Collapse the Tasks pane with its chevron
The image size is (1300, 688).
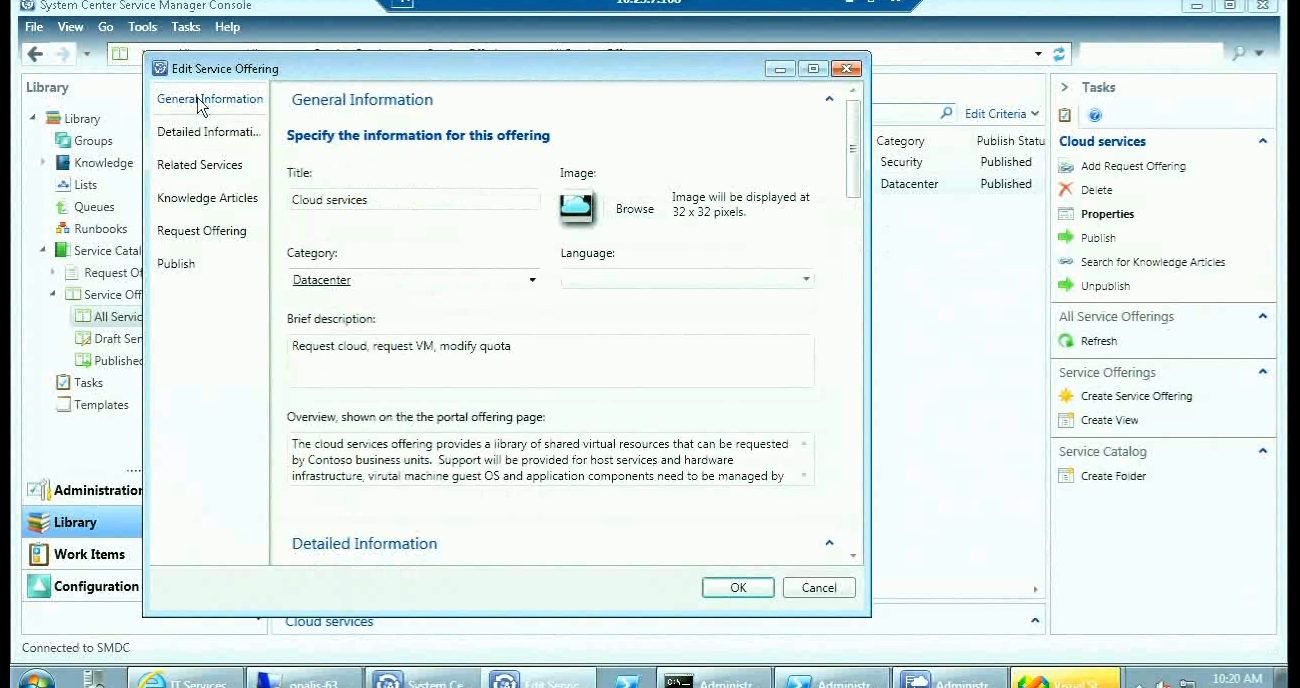1064,87
